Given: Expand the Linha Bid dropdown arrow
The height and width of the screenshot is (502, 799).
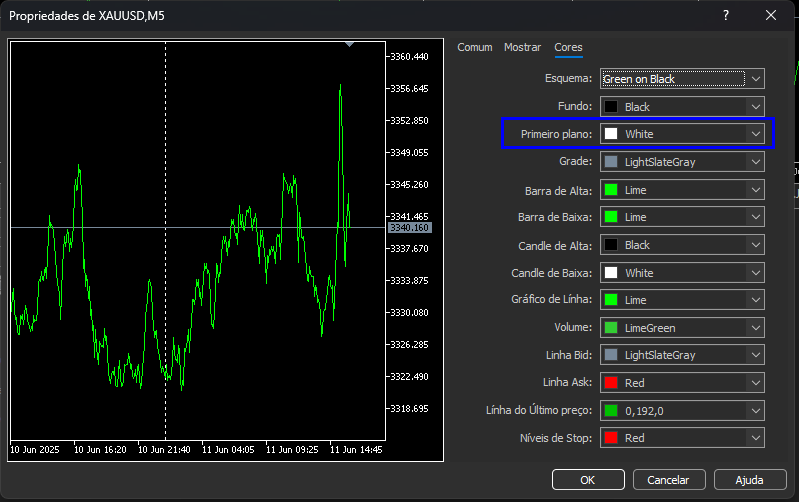Looking at the screenshot, I should point(756,355).
